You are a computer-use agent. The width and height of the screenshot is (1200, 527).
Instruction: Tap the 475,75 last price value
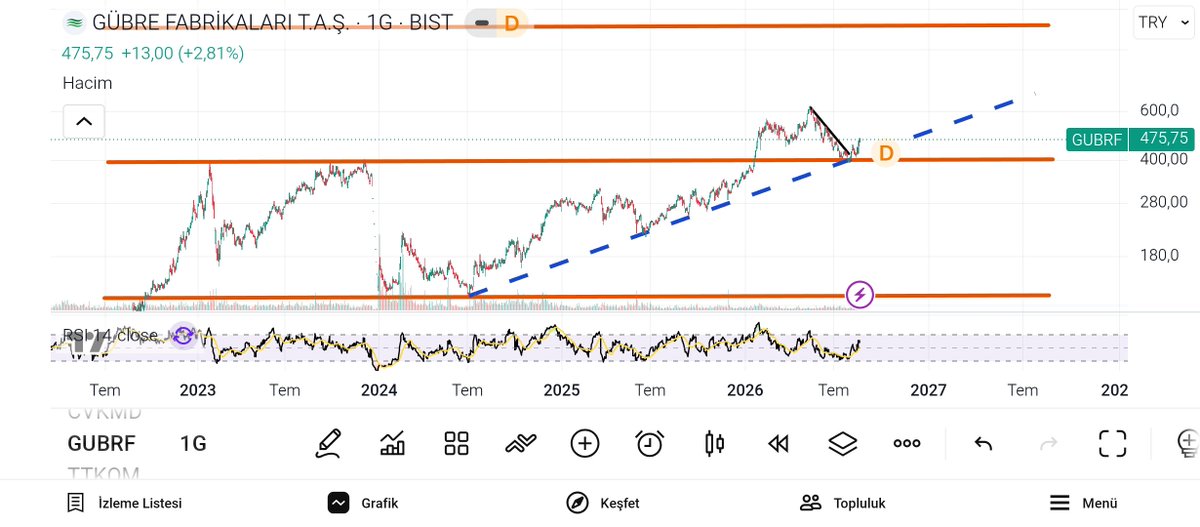click(88, 53)
